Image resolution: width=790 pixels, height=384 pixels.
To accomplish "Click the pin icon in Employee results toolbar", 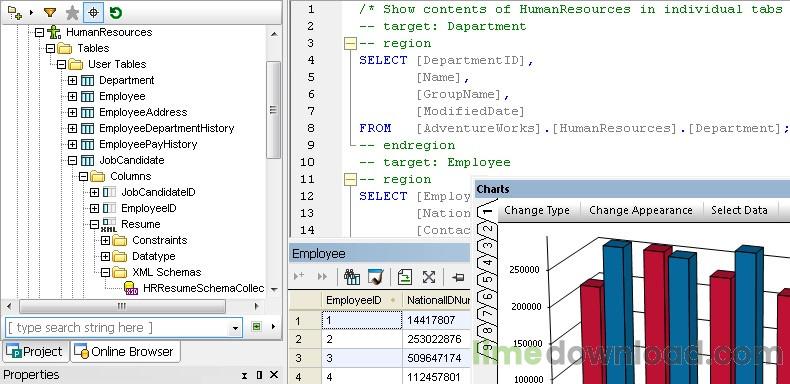I will coord(458,277).
